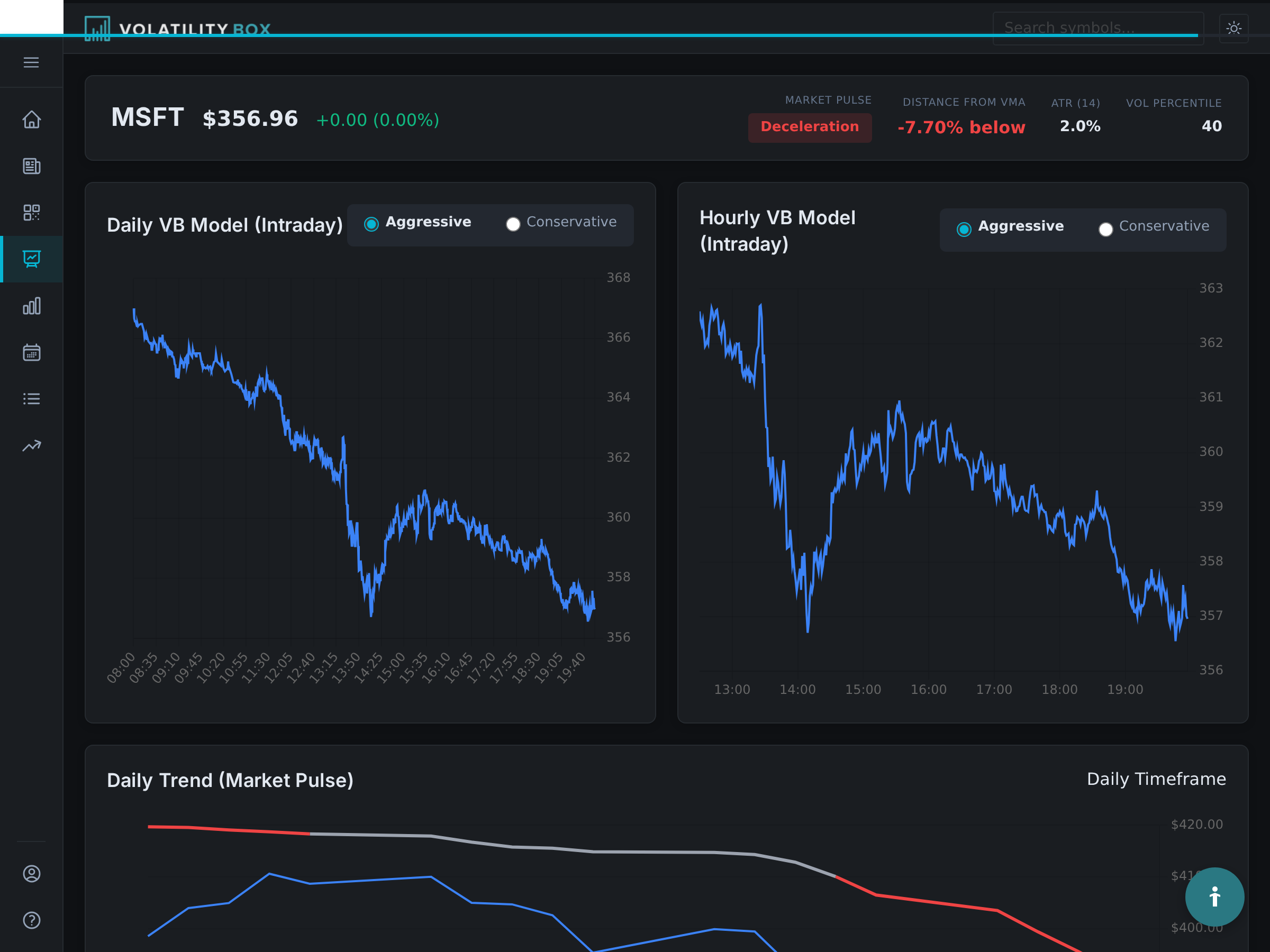Click the MSFT ticker symbol

click(148, 117)
